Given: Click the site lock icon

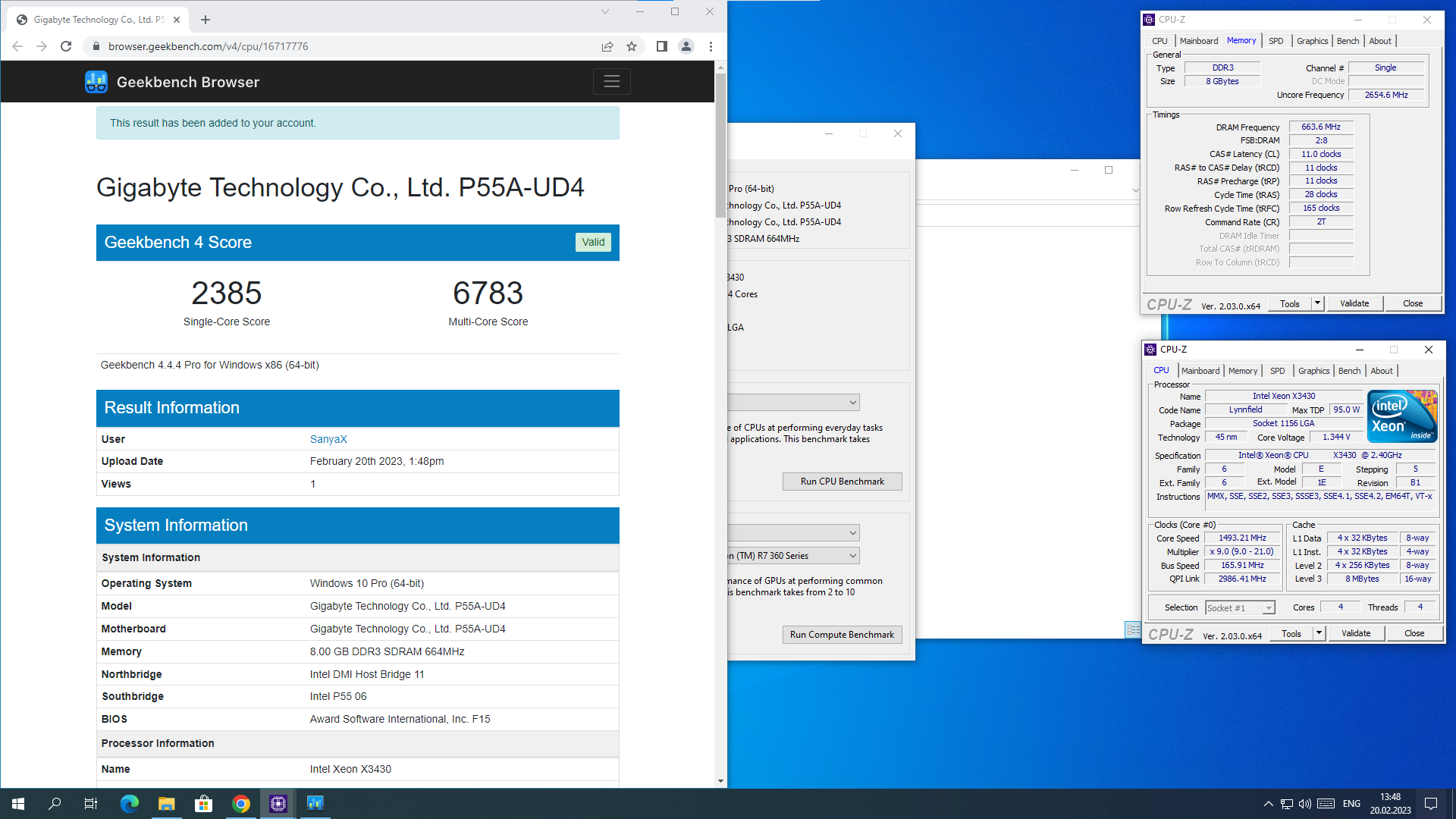Looking at the screenshot, I should 96,46.
